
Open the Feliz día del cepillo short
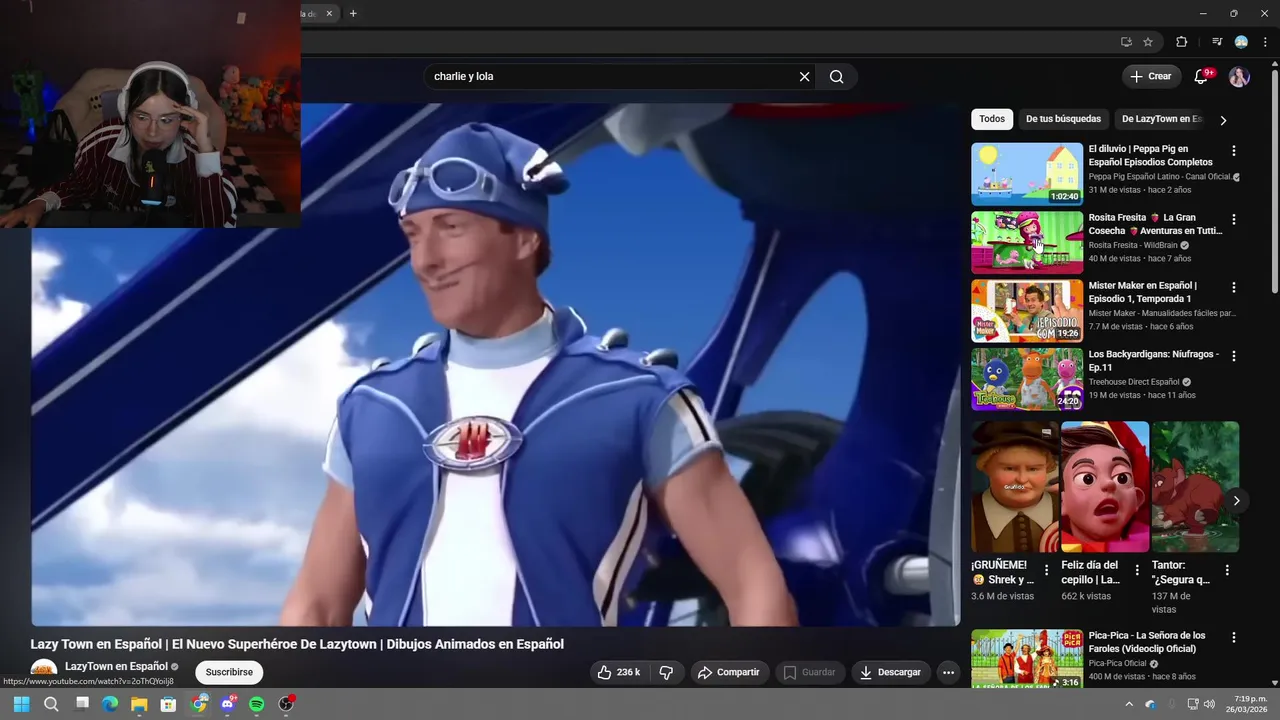pyautogui.click(x=1105, y=486)
